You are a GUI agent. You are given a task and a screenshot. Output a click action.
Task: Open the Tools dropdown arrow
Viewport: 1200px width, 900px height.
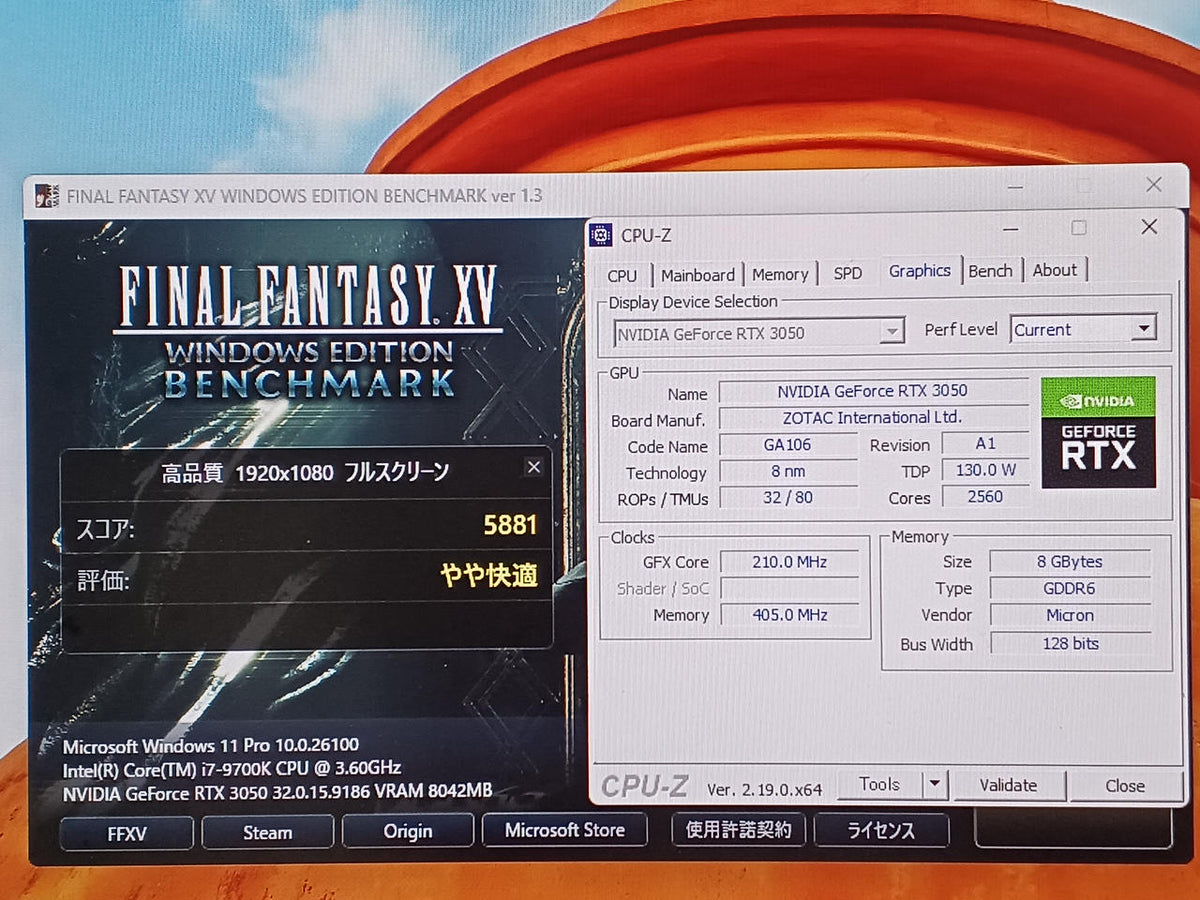coord(934,785)
